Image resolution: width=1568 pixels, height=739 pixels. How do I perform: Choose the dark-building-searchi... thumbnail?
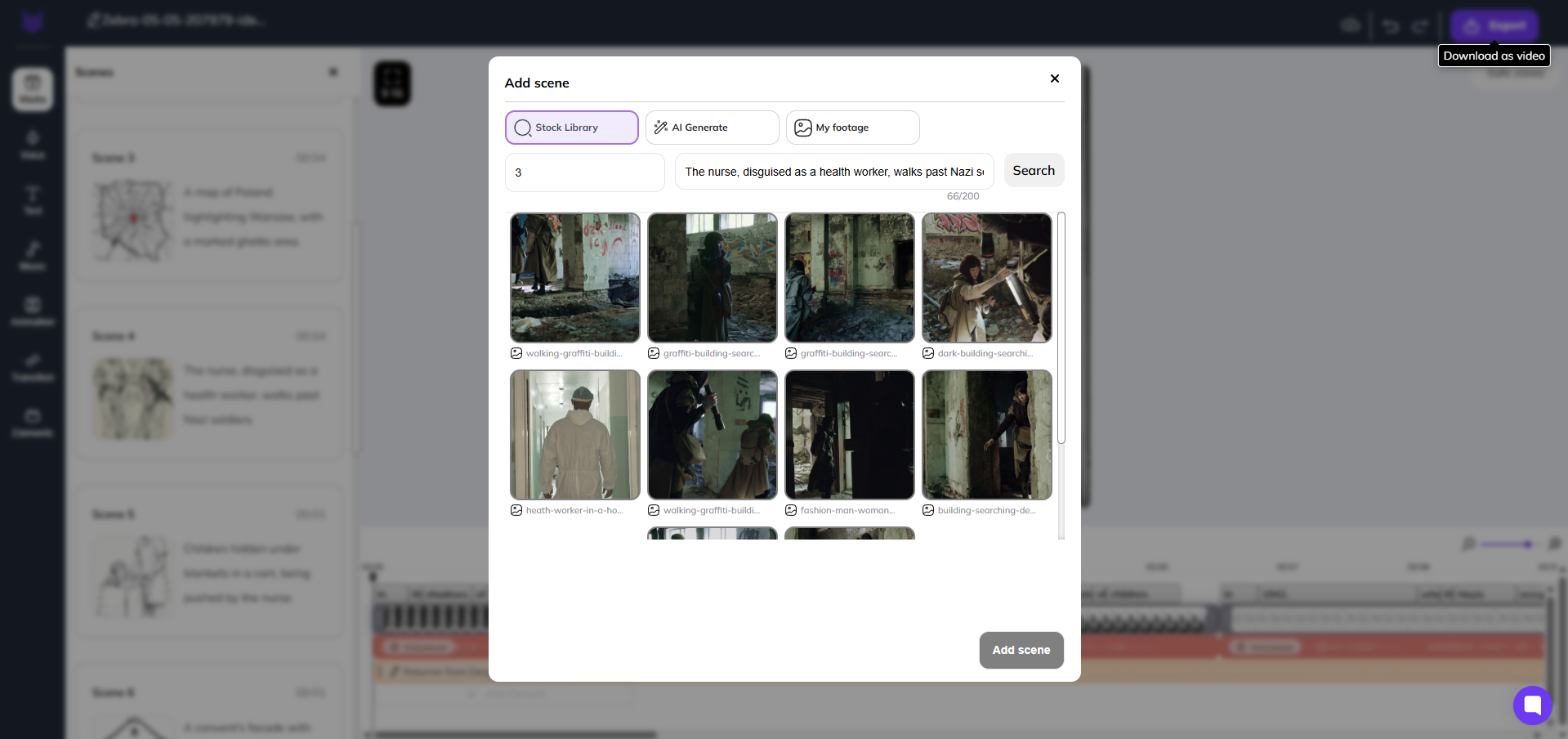(987, 278)
